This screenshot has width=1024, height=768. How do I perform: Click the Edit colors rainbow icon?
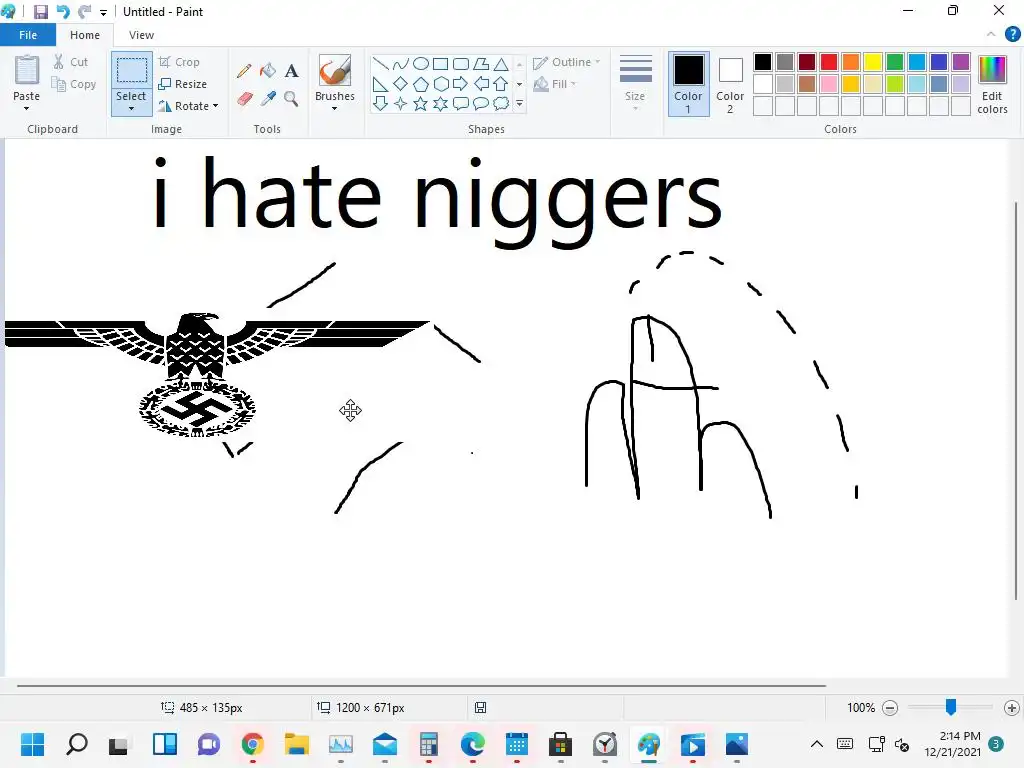pyautogui.click(x=992, y=70)
